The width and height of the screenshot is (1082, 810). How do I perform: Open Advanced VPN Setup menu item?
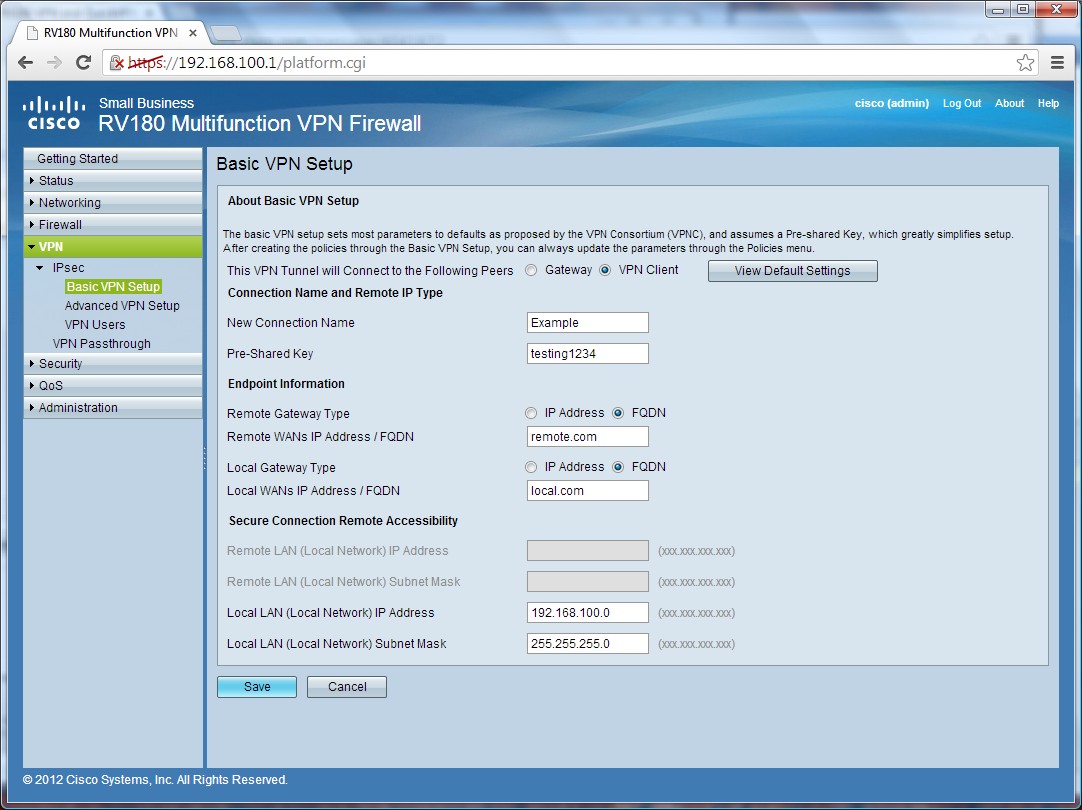click(122, 306)
